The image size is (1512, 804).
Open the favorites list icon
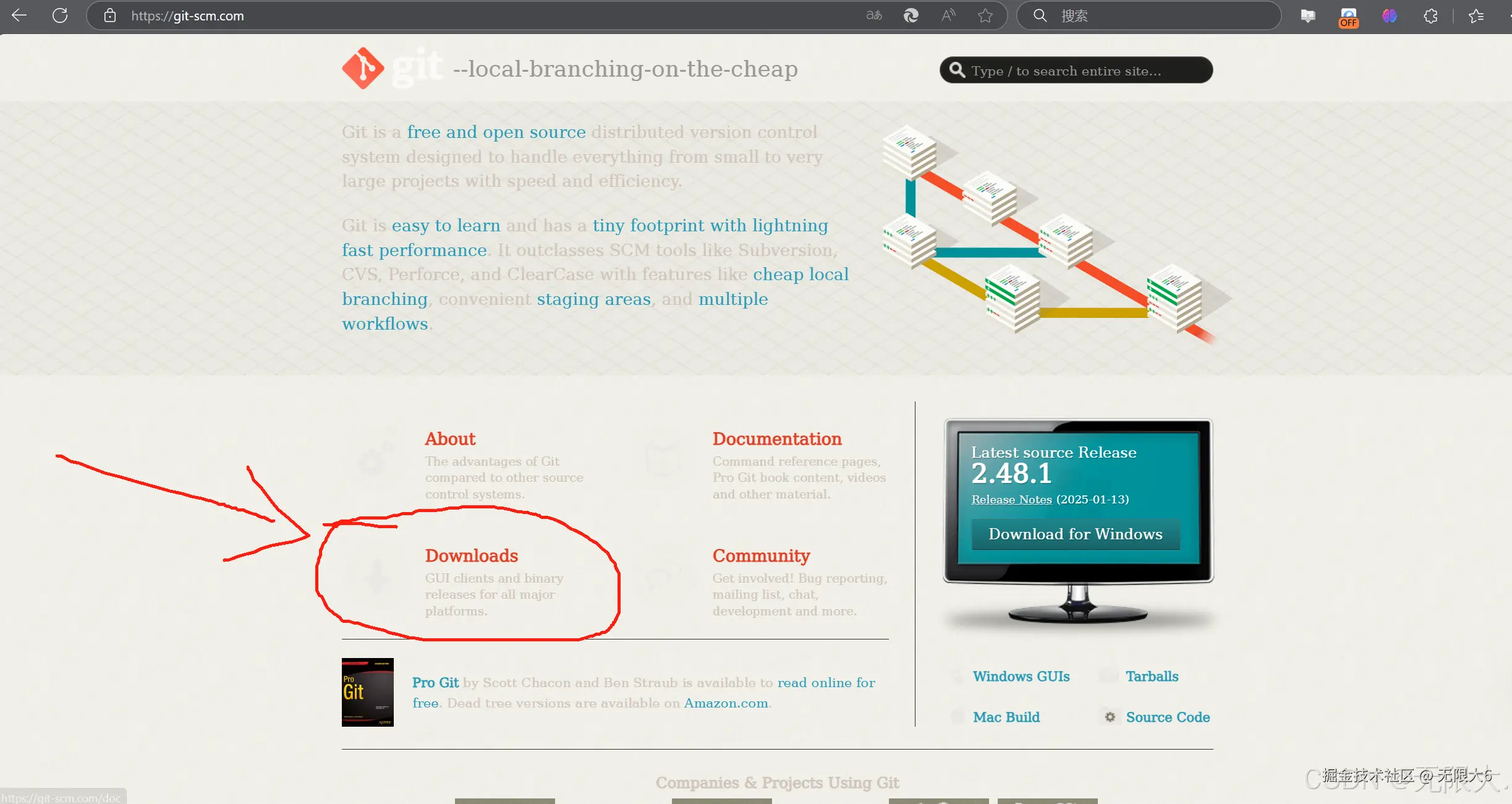(1476, 15)
